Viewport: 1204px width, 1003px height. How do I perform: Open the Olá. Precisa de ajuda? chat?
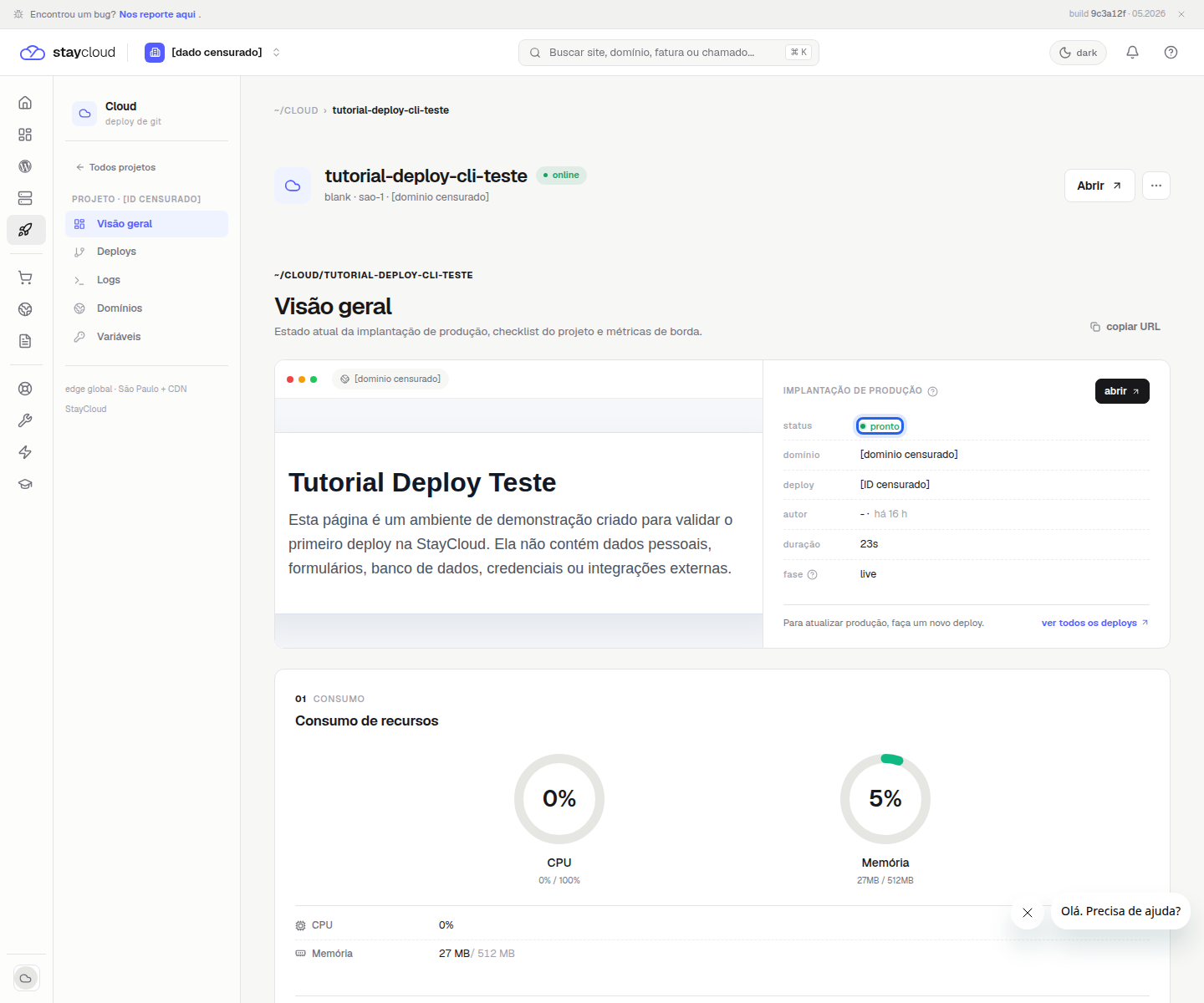tap(1120, 911)
